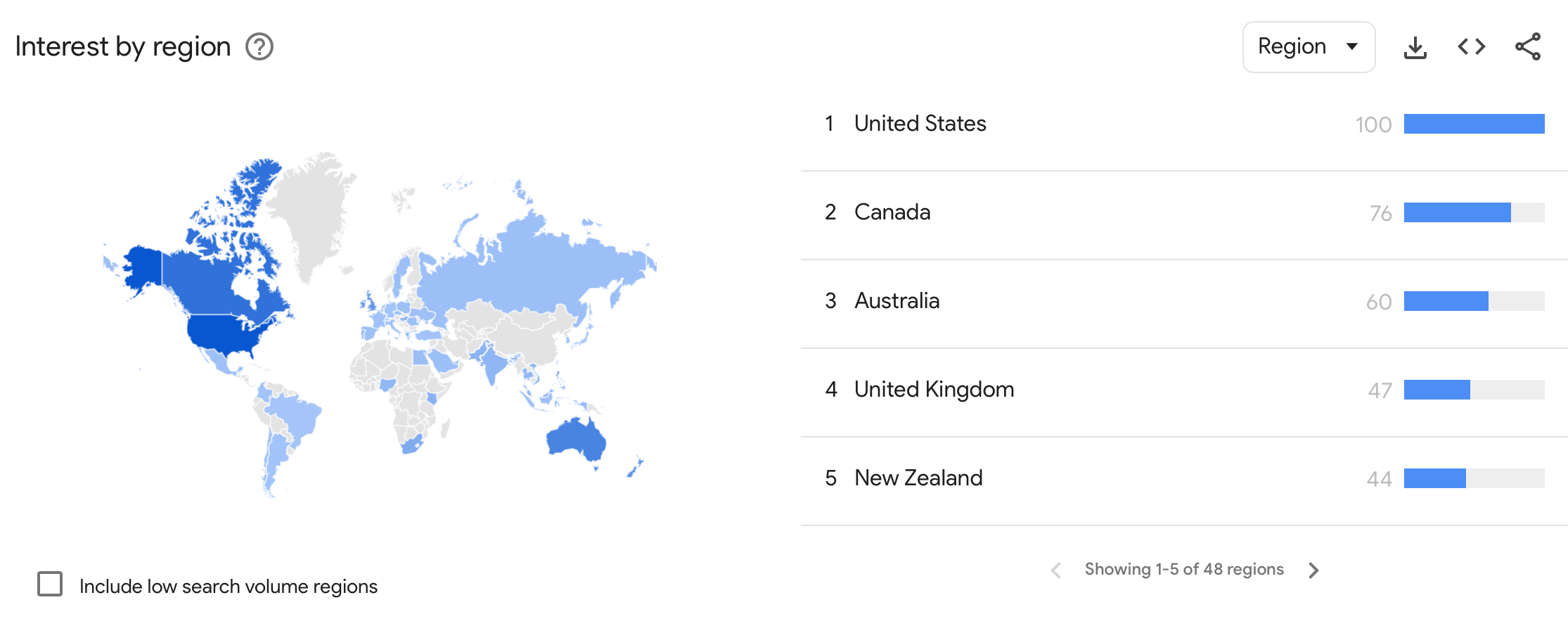Screen dimensions: 1568x626
Task: Open Australia from the region list
Action: click(x=897, y=301)
